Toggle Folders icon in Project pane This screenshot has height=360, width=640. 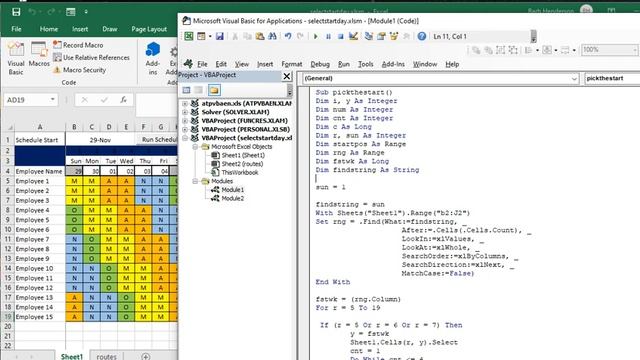coord(214,90)
